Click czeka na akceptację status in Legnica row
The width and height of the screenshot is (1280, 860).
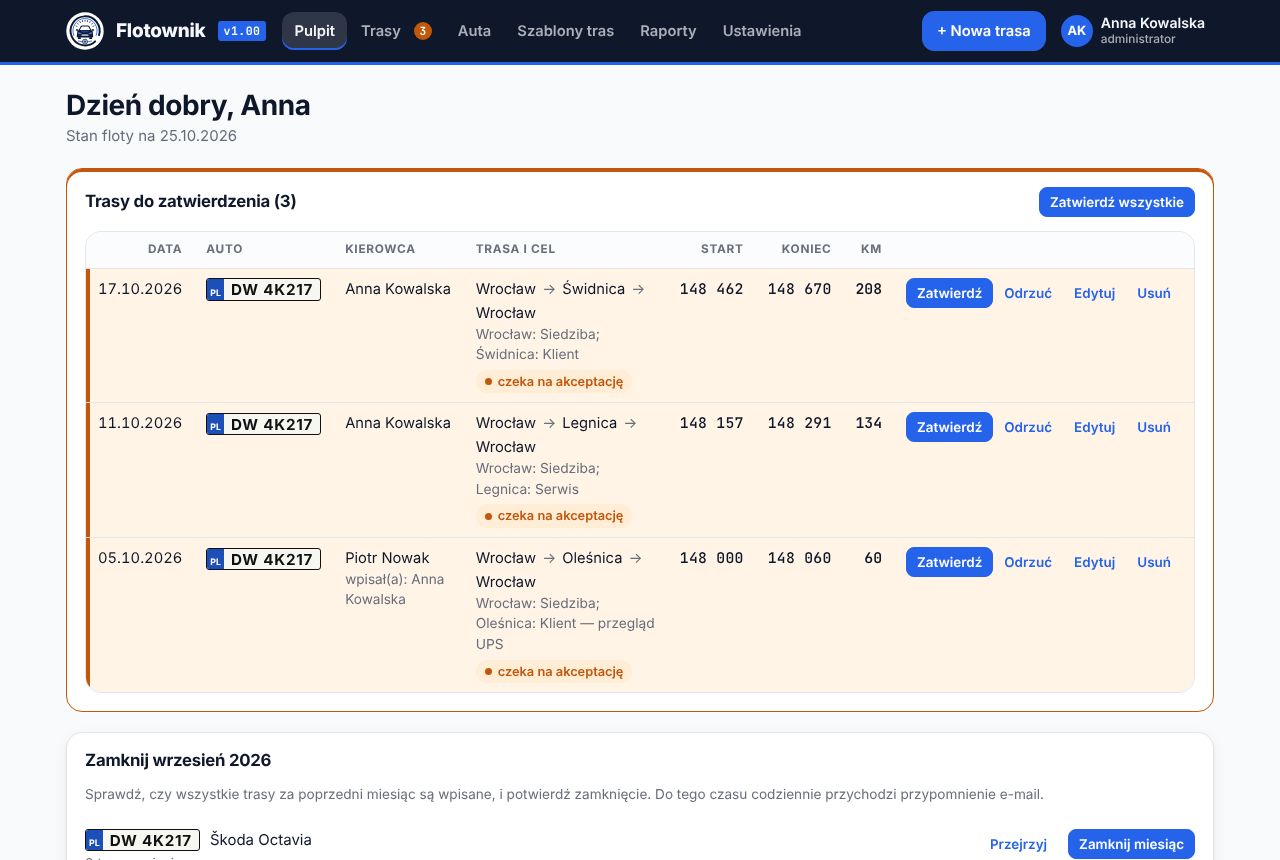coord(554,516)
